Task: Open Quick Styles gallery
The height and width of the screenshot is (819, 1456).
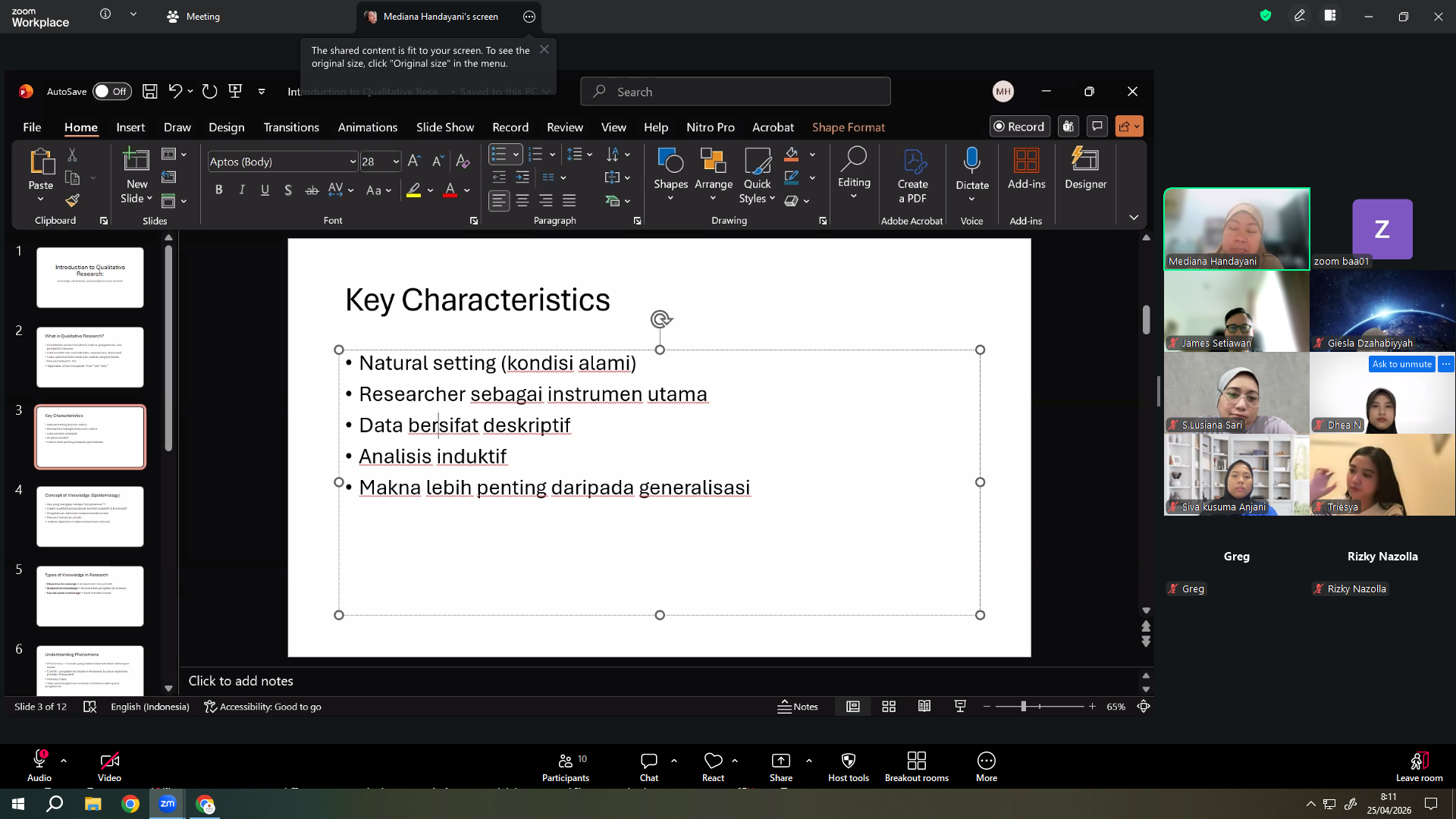Action: click(757, 175)
